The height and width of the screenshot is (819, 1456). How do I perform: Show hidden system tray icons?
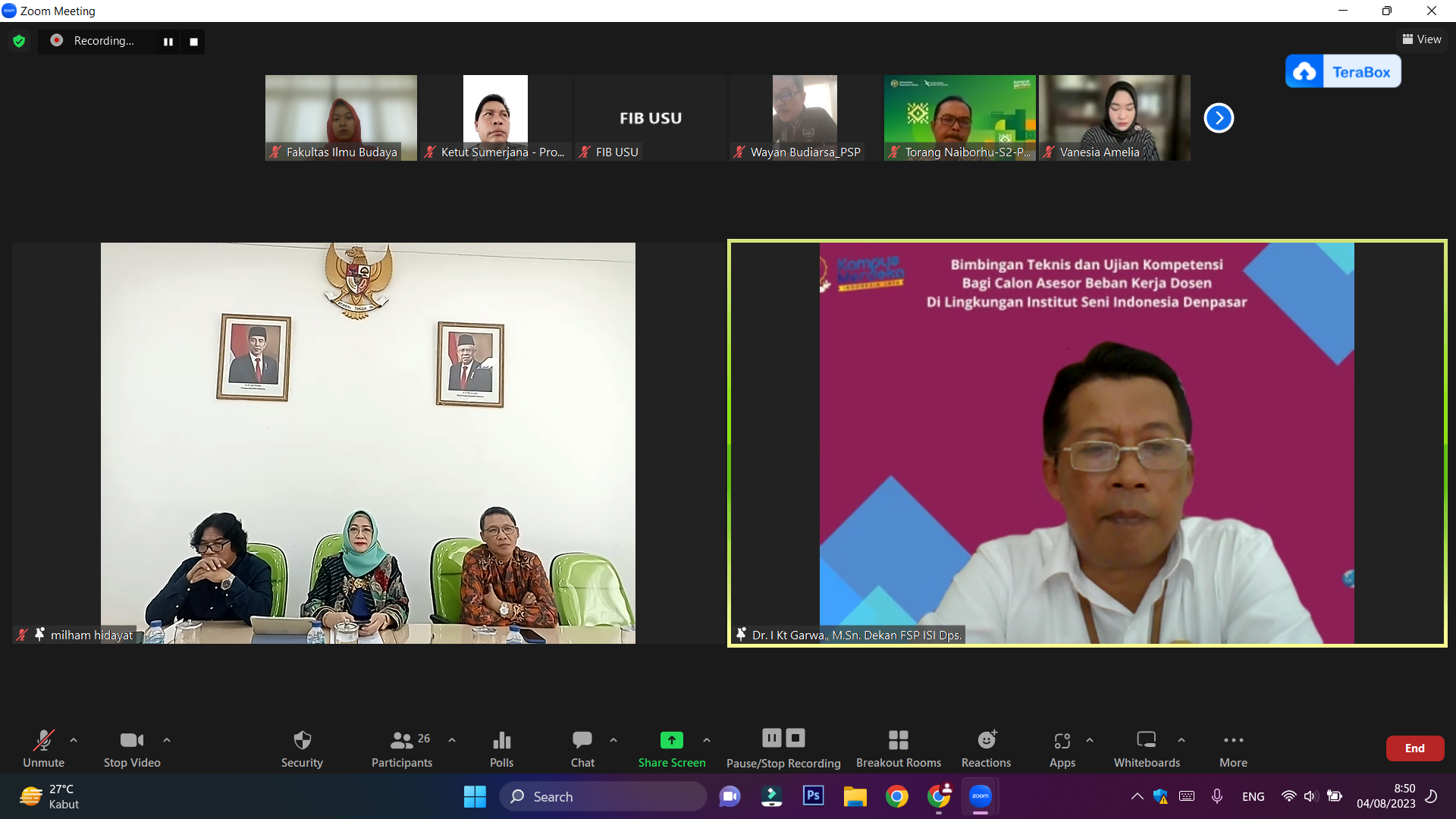pos(1137,796)
